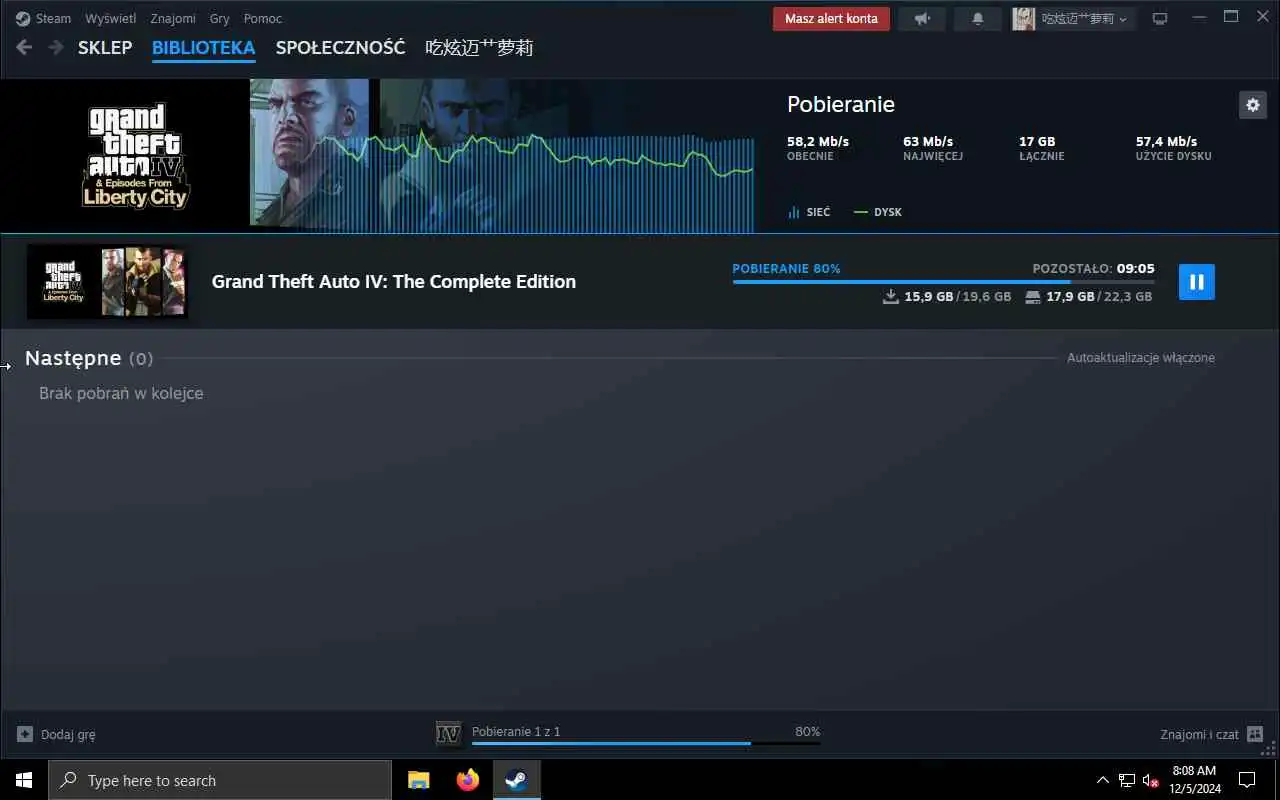Click the network tray icon
The height and width of the screenshot is (800, 1280).
pos(1127,780)
